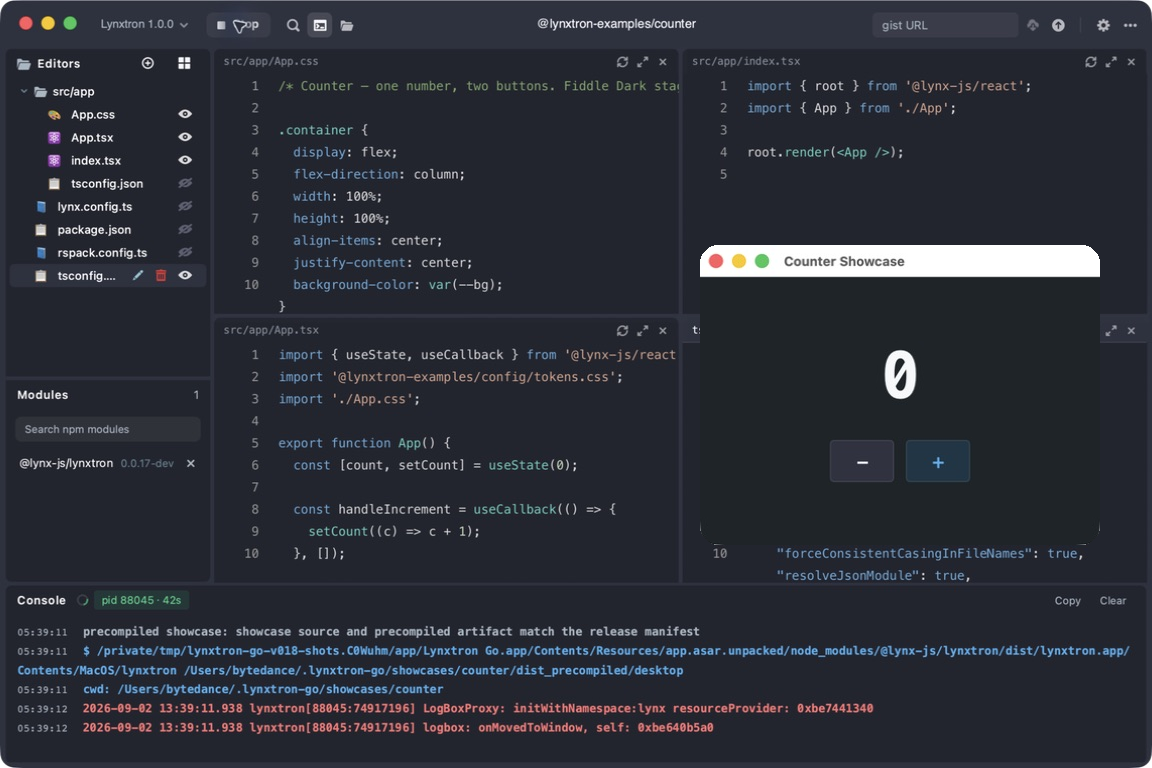Click the 'cwd:' line in the console log
This screenshot has width=1152, height=768.
263,689
